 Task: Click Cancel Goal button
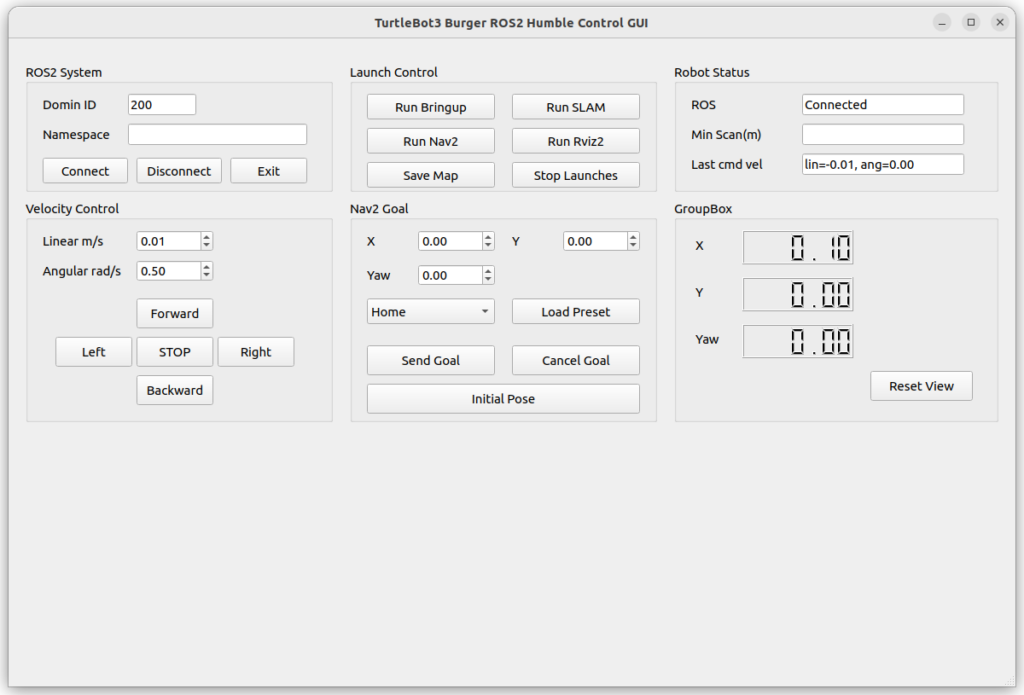(x=575, y=361)
